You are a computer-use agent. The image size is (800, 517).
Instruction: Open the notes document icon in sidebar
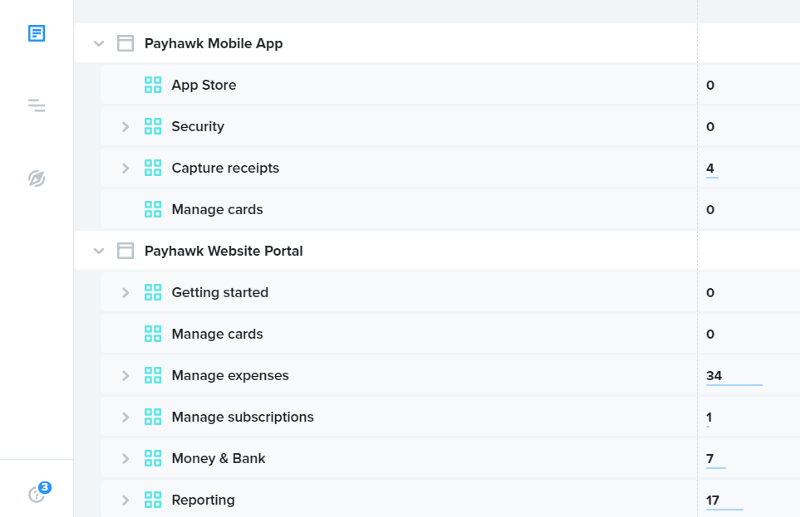click(36, 34)
